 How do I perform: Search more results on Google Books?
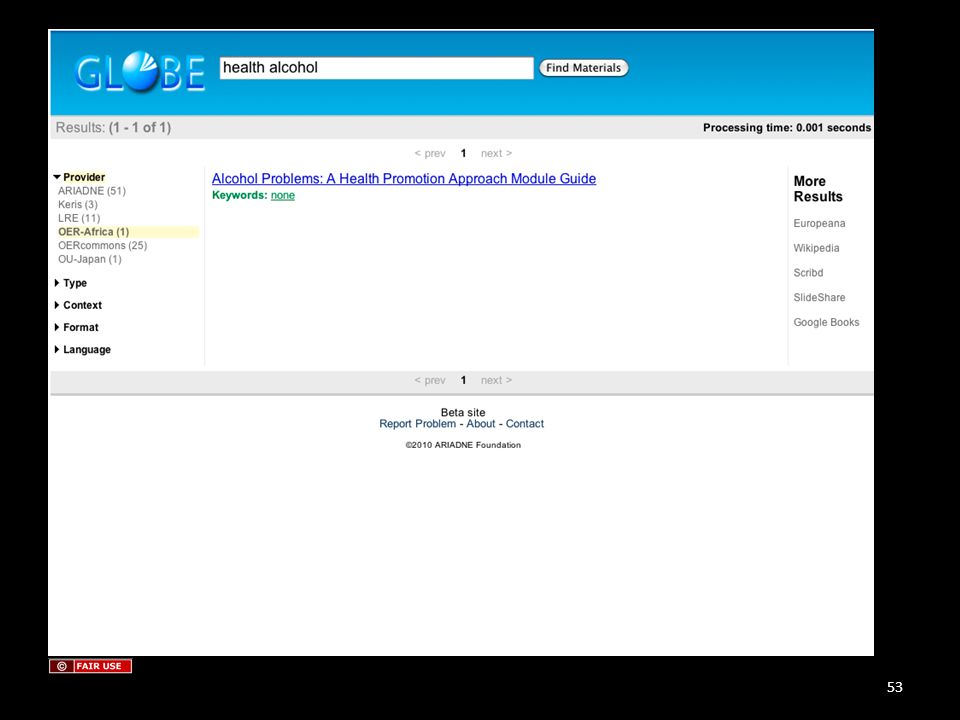pyautogui.click(x=826, y=322)
